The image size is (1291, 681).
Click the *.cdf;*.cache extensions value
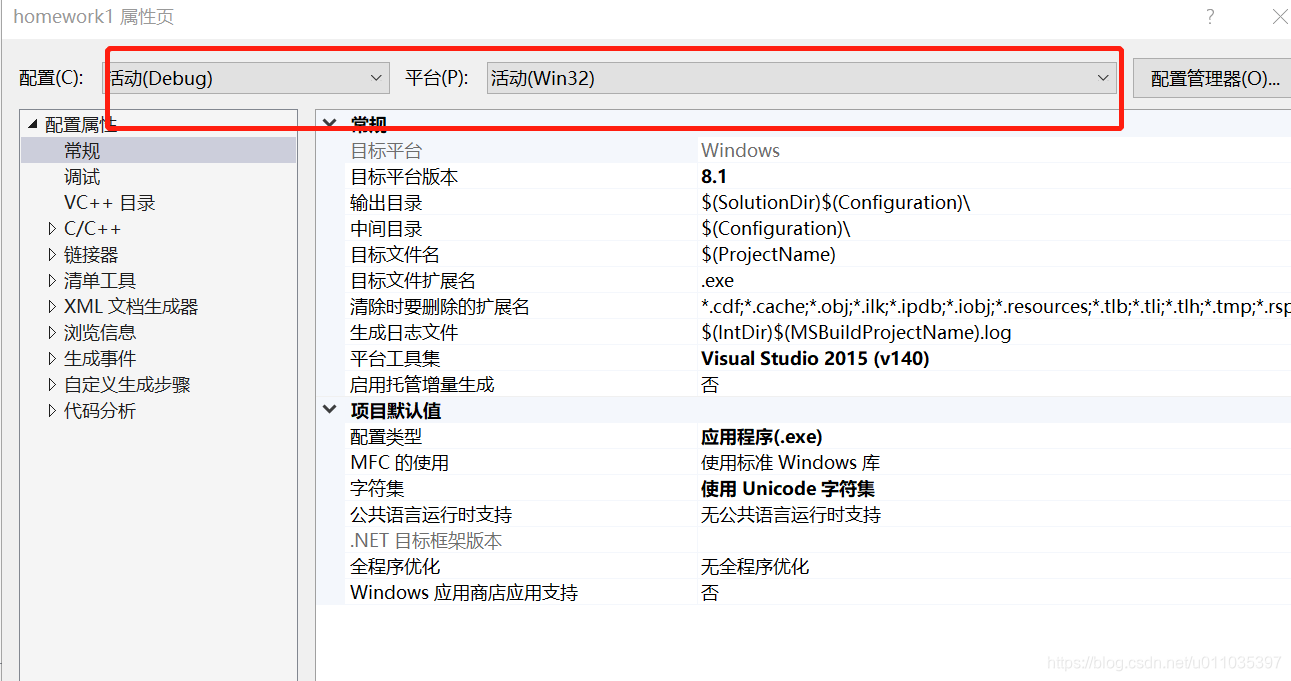coord(995,307)
